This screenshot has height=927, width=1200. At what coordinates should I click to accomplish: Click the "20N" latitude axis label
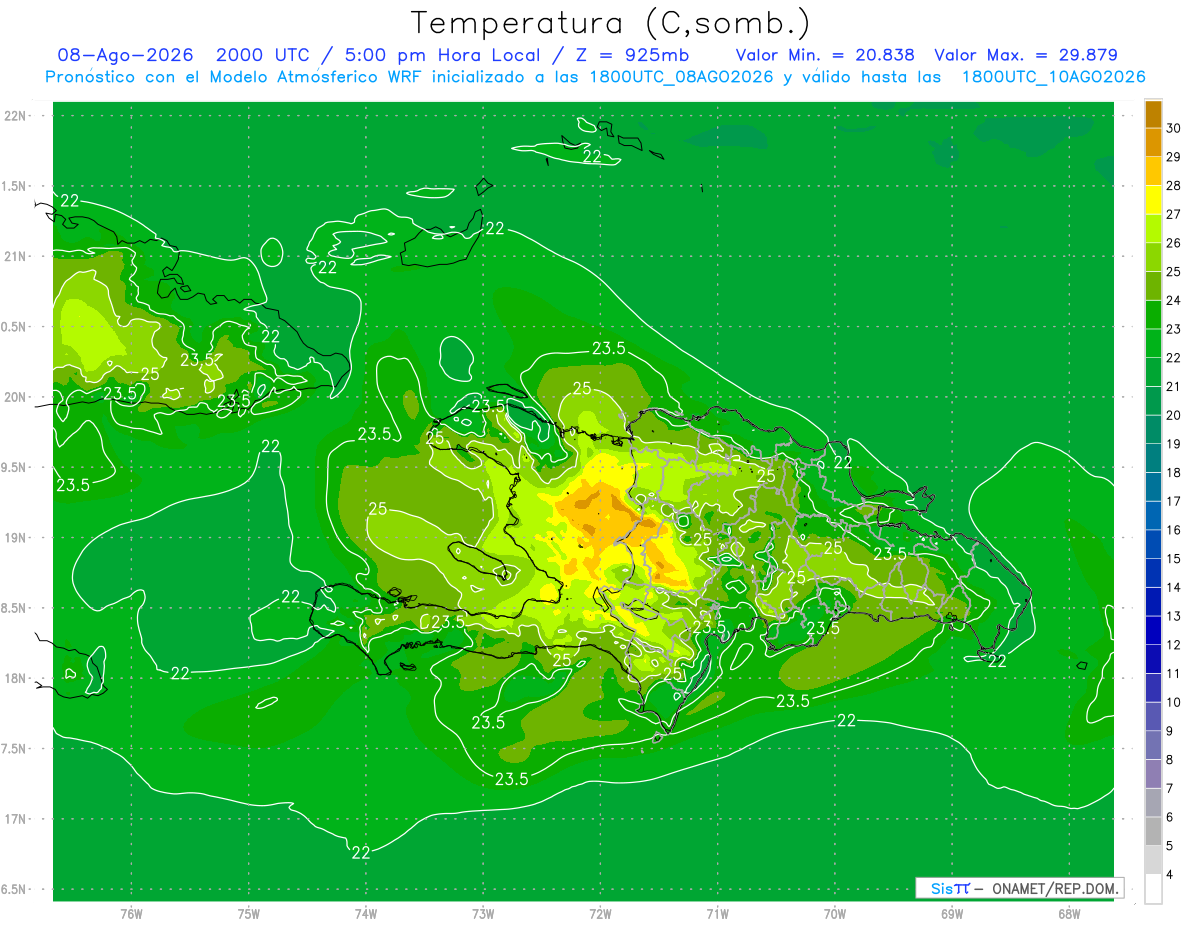15,397
